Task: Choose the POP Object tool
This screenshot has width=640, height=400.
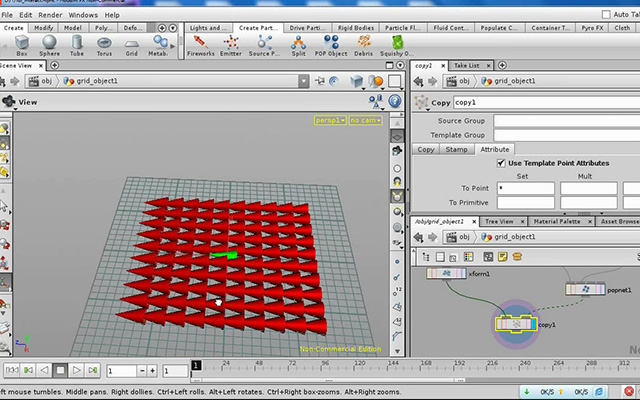Action: tap(331, 45)
